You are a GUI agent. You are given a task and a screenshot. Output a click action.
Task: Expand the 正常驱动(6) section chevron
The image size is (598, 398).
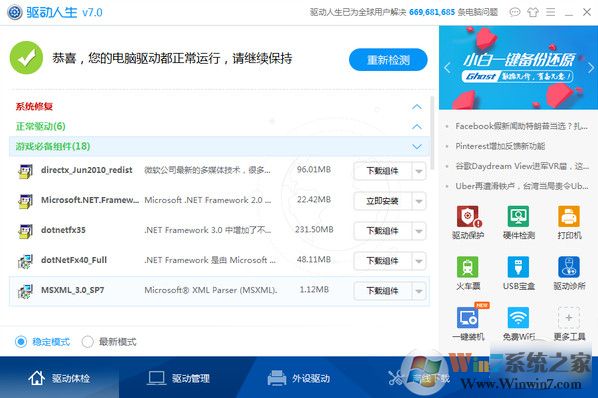[417, 126]
